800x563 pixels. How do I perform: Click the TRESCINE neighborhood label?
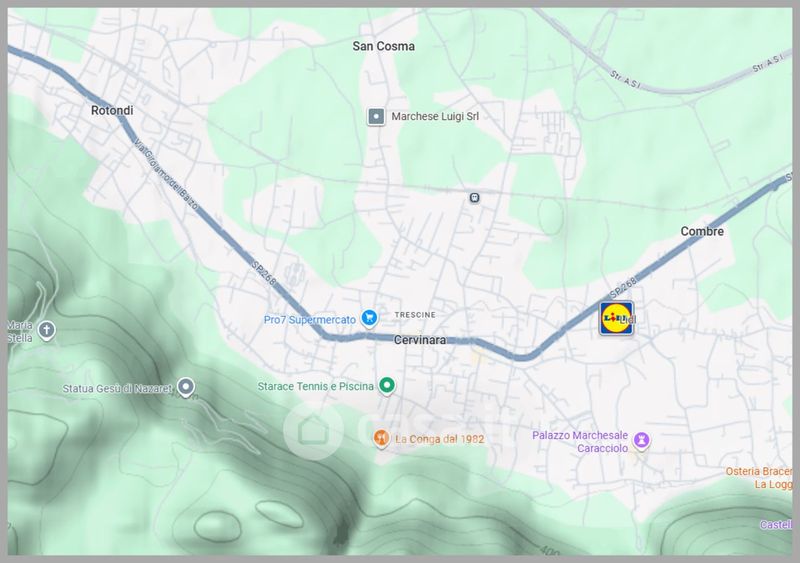pyautogui.click(x=415, y=314)
